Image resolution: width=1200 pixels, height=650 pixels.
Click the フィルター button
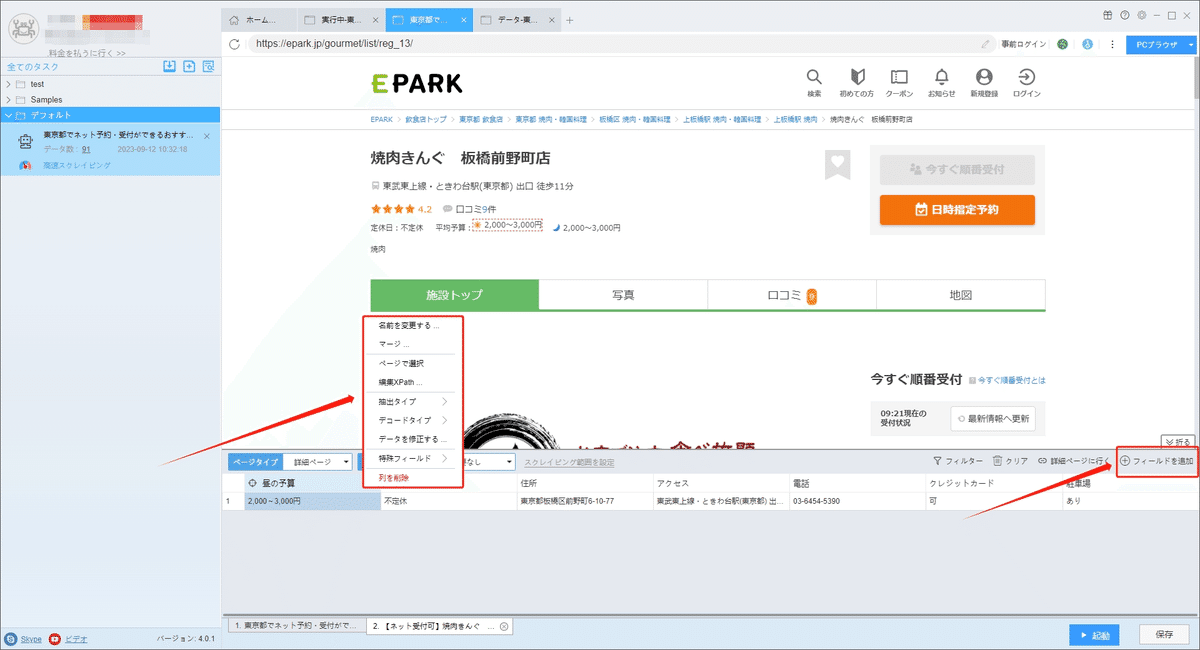pos(957,461)
